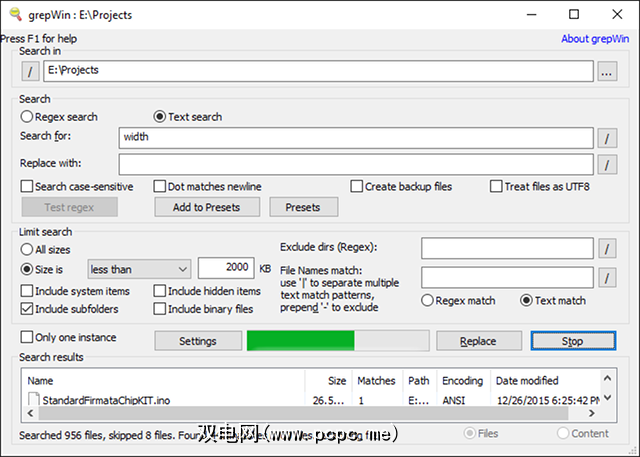Click the Search in path field

point(318,71)
